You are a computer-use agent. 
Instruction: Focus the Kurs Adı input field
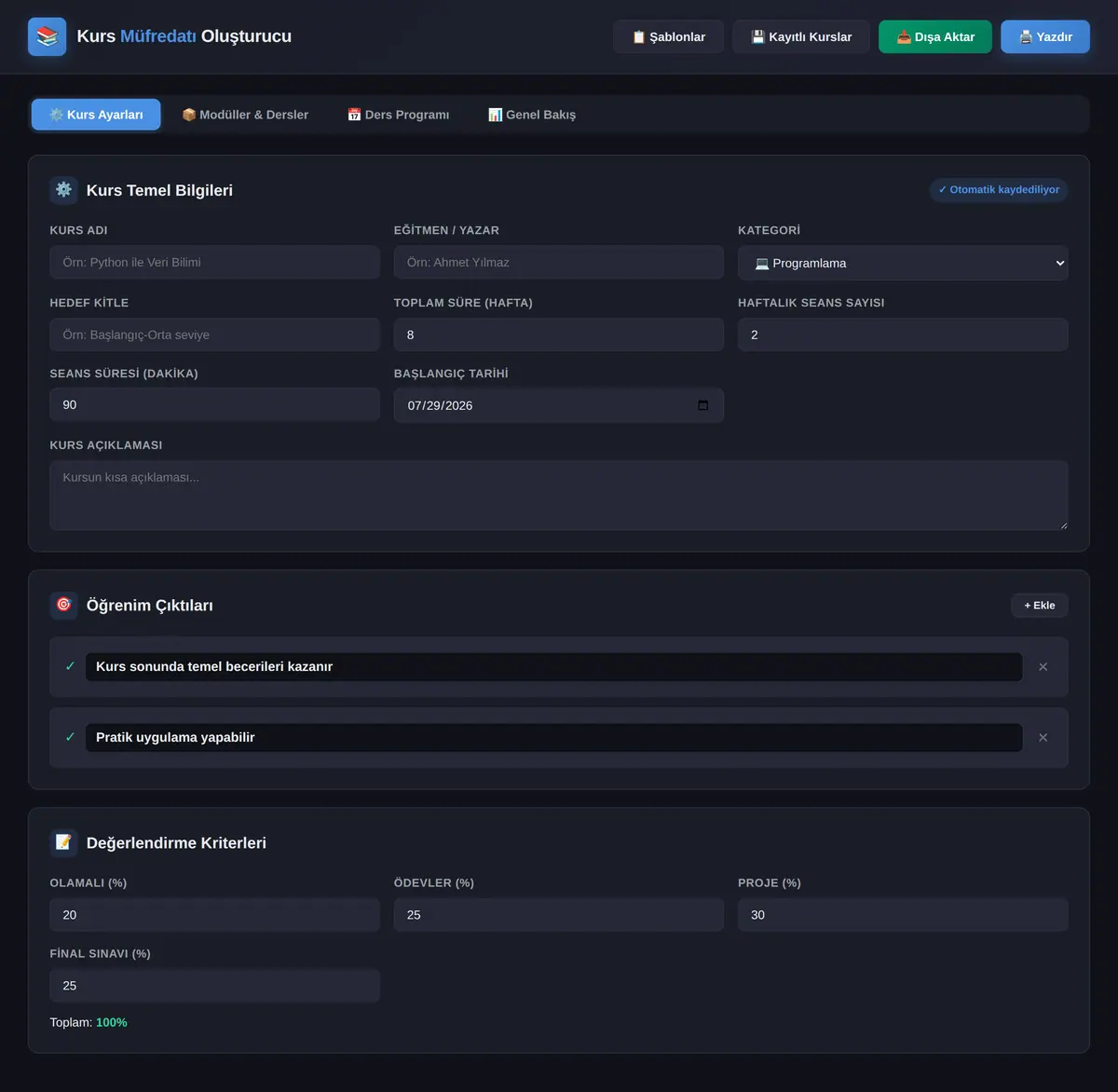[x=214, y=263]
